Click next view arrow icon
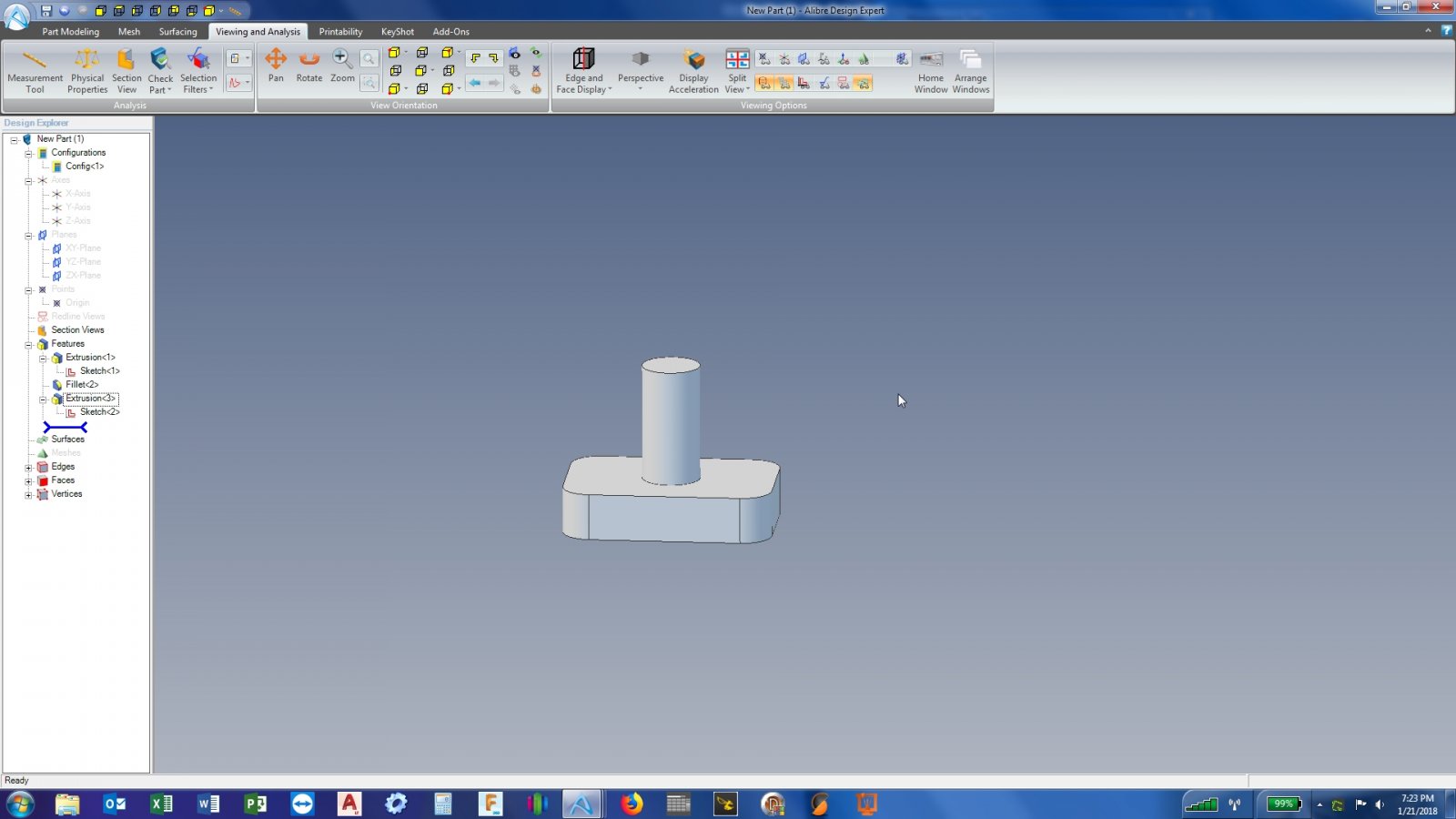1456x819 pixels. (494, 83)
